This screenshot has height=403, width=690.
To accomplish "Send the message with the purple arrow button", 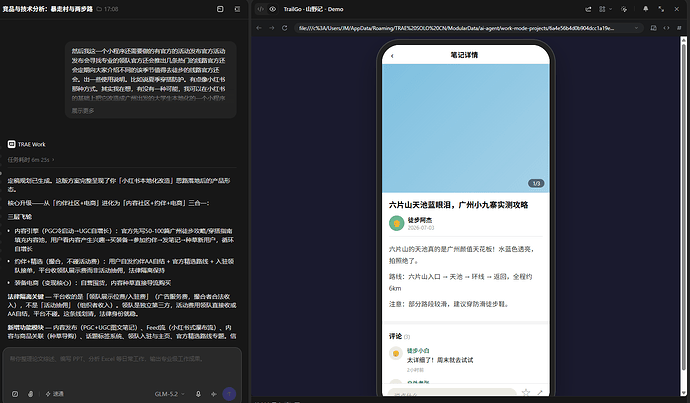I will click(229, 394).
